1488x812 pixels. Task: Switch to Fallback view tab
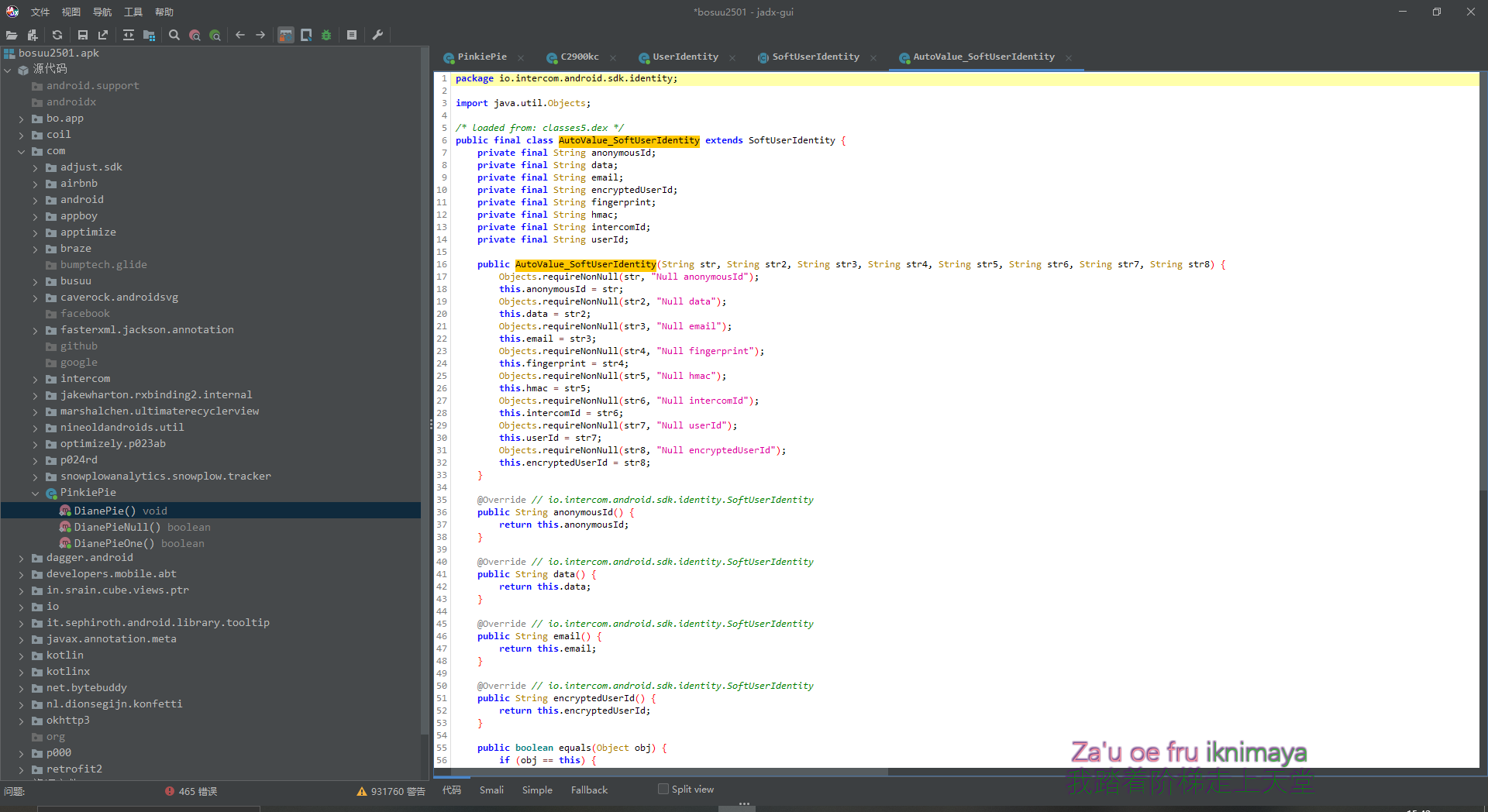coord(589,790)
